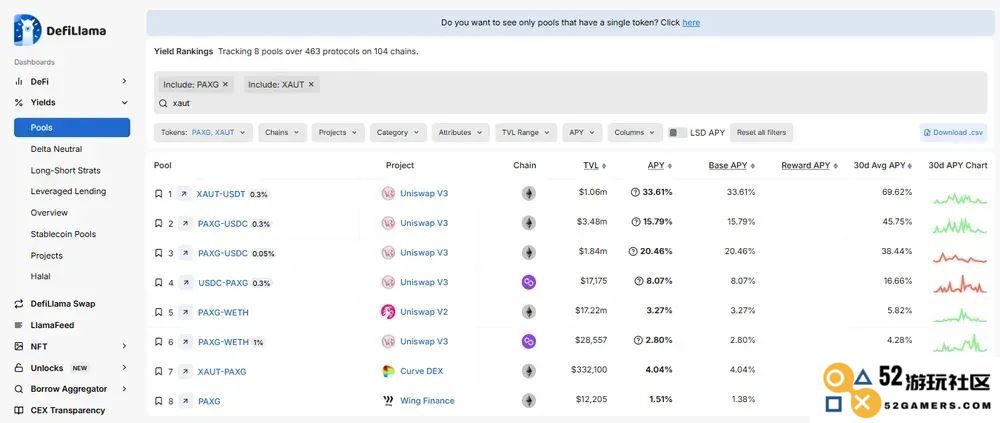Open the Attributes filter dropdown

coord(460,133)
